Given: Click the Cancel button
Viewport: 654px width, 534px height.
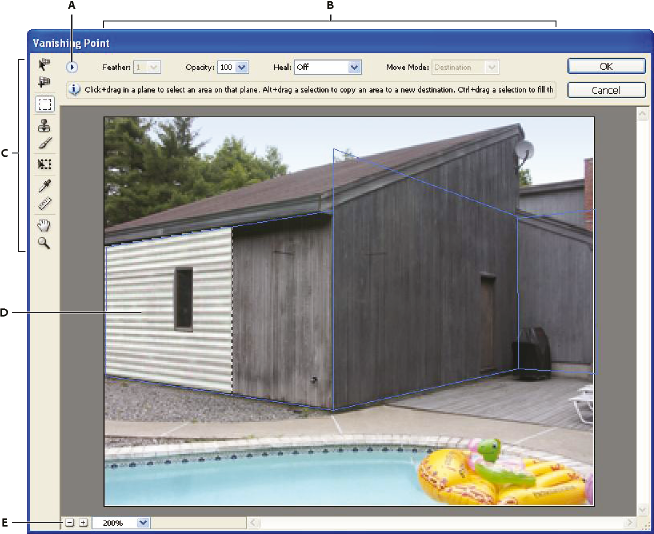Looking at the screenshot, I should 606,90.
